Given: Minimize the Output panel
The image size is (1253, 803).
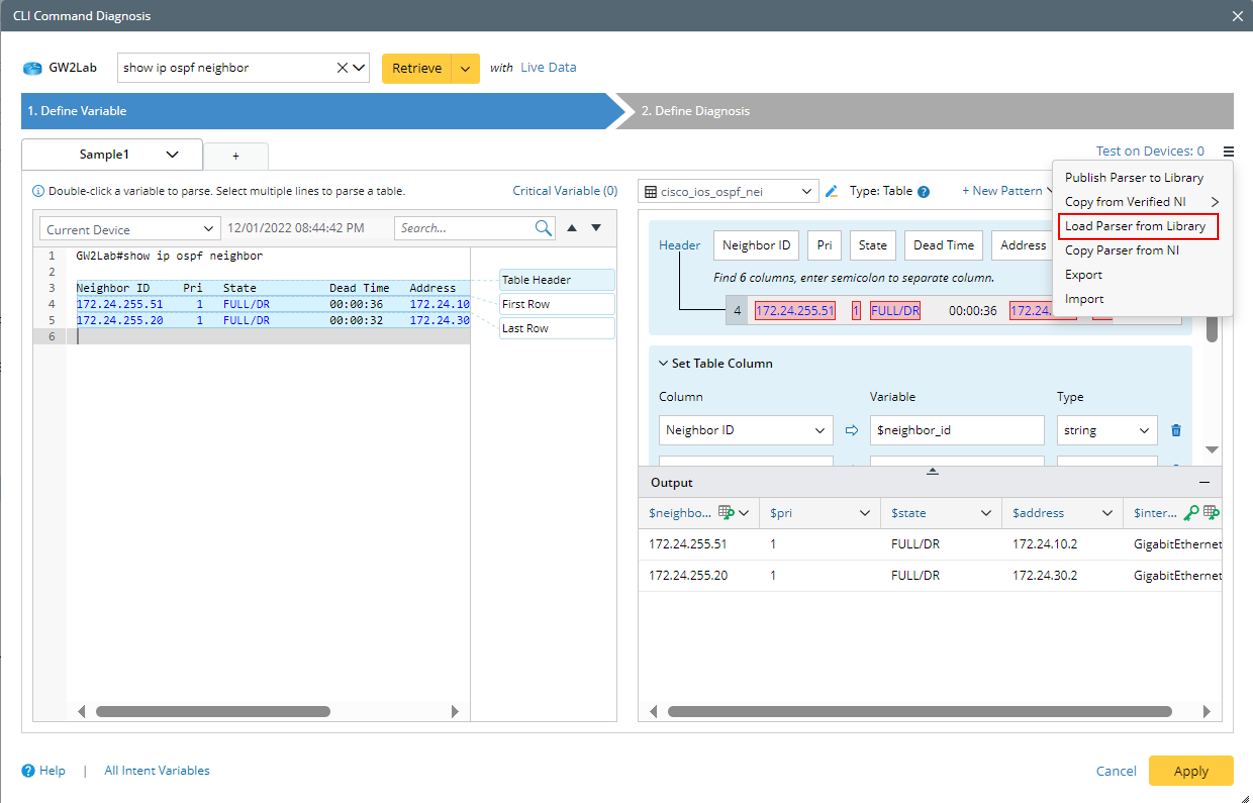Looking at the screenshot, I should pos(1204,482).
